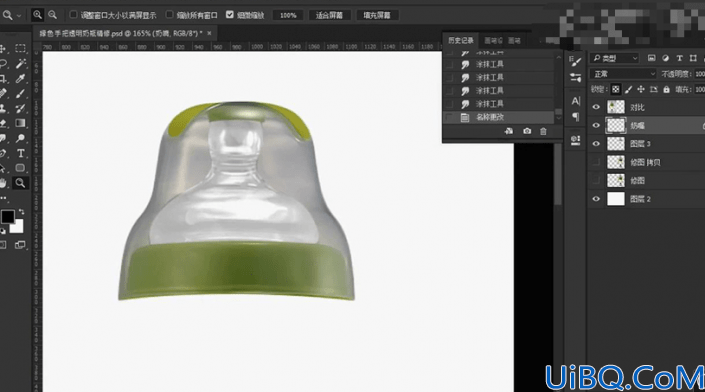Toggle lock all padlock icon

pyautogui.click(x=667, y=89)
